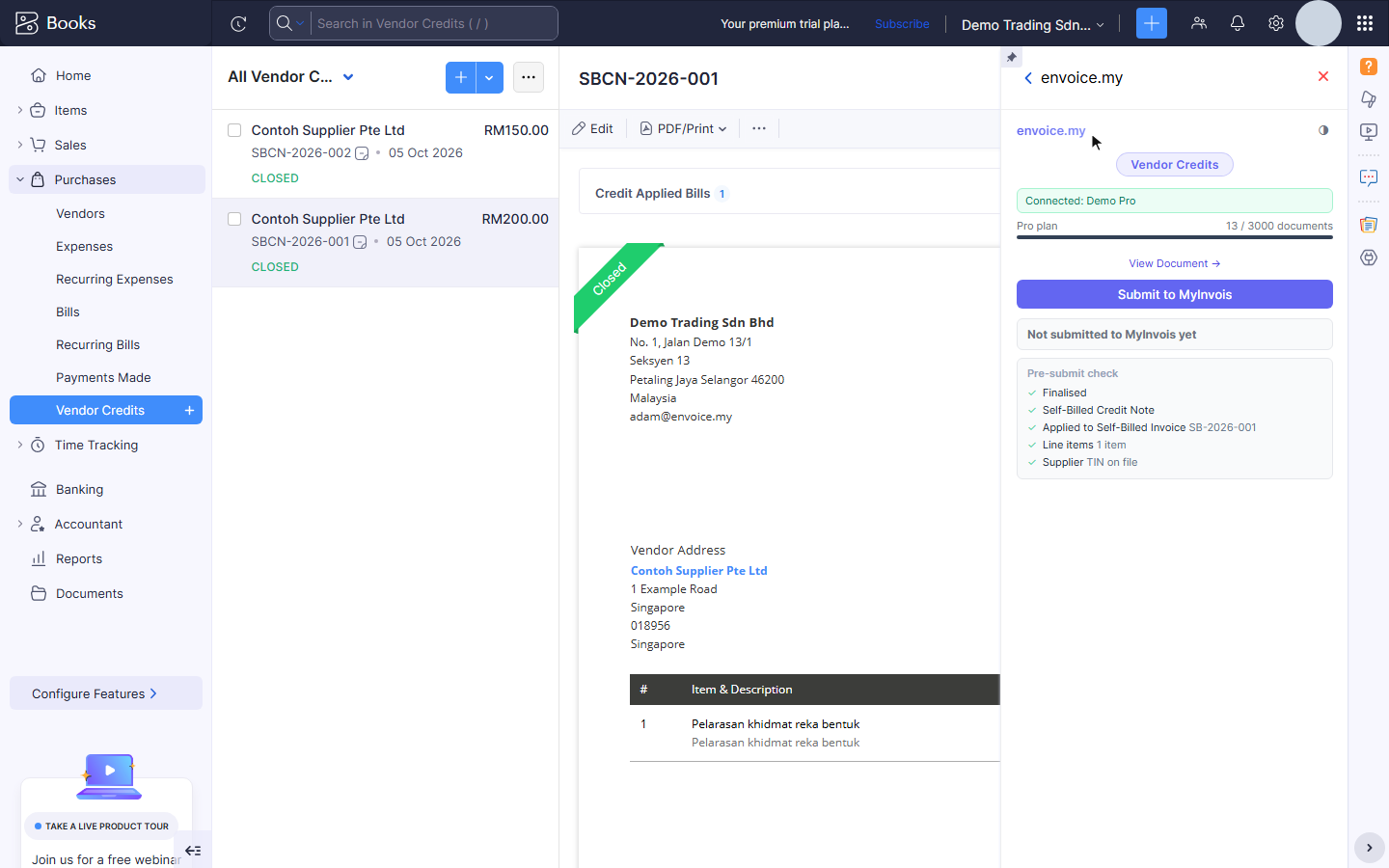Focus the Search in Vendor Credits field
1389x868 pixels.
(433, 23)
